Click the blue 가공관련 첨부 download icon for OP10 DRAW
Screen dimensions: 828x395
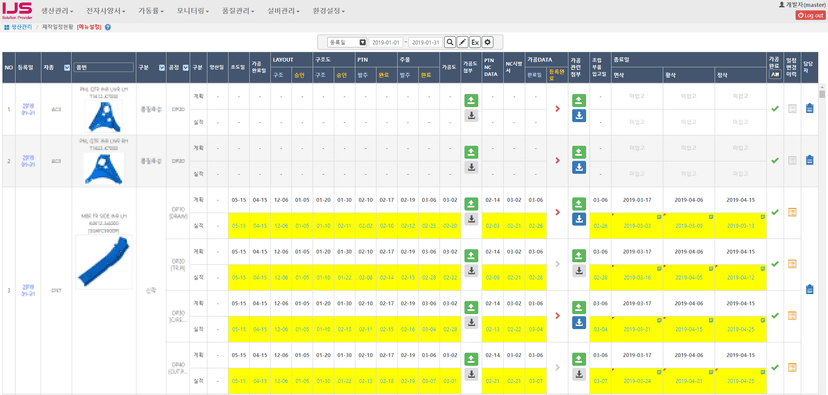point(579,219)
